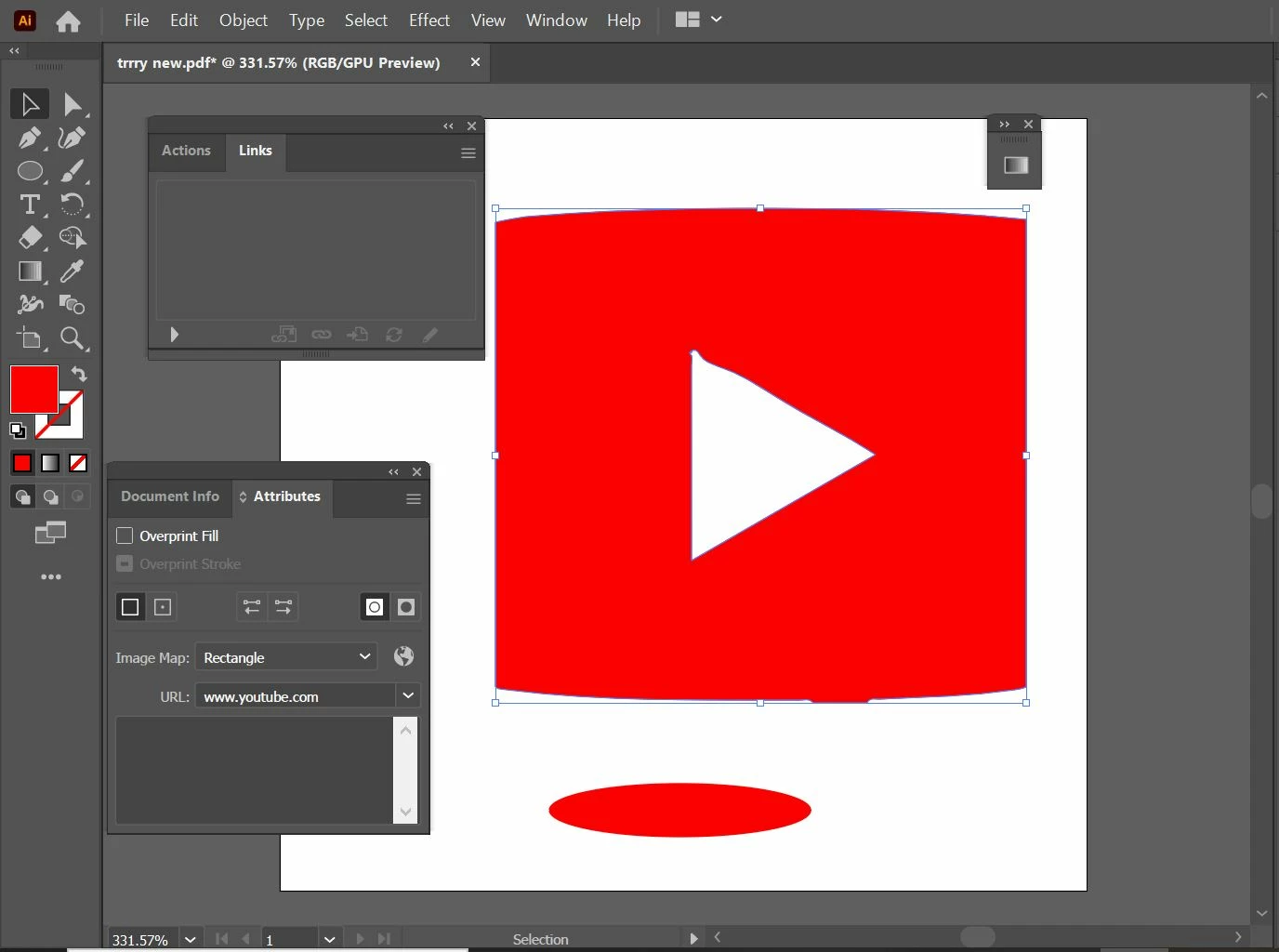The height and width of the screenshot is (952, 1279).
Task: Switch to the Document Info tab
Action: click(170, 496)
